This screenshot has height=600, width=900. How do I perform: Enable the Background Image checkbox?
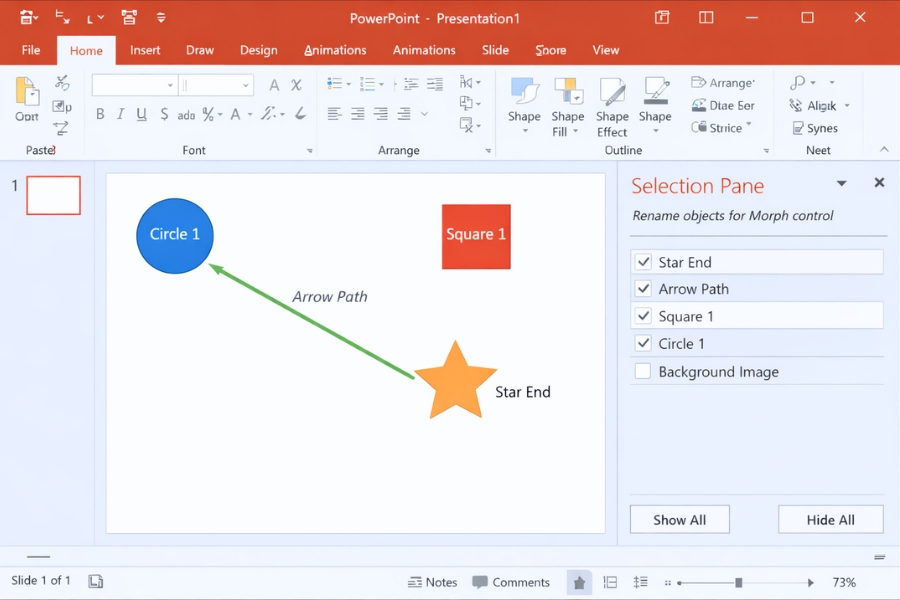(643, 371)
